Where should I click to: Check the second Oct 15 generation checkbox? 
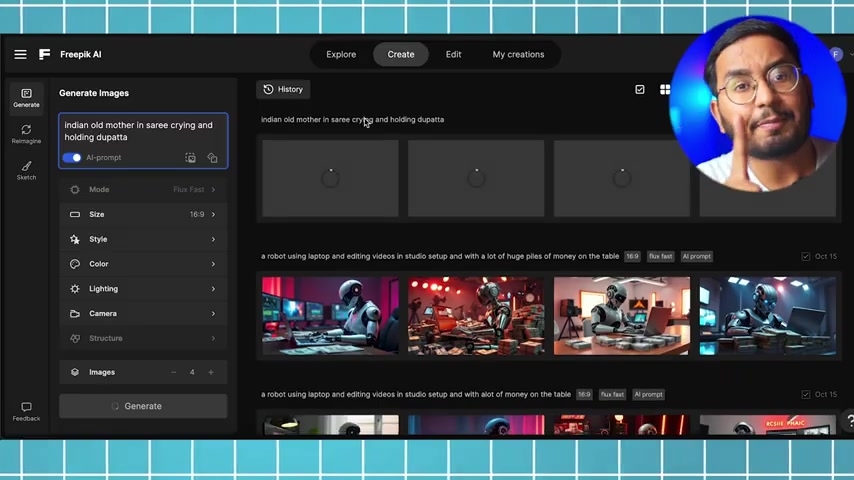(x=806, y=394)
